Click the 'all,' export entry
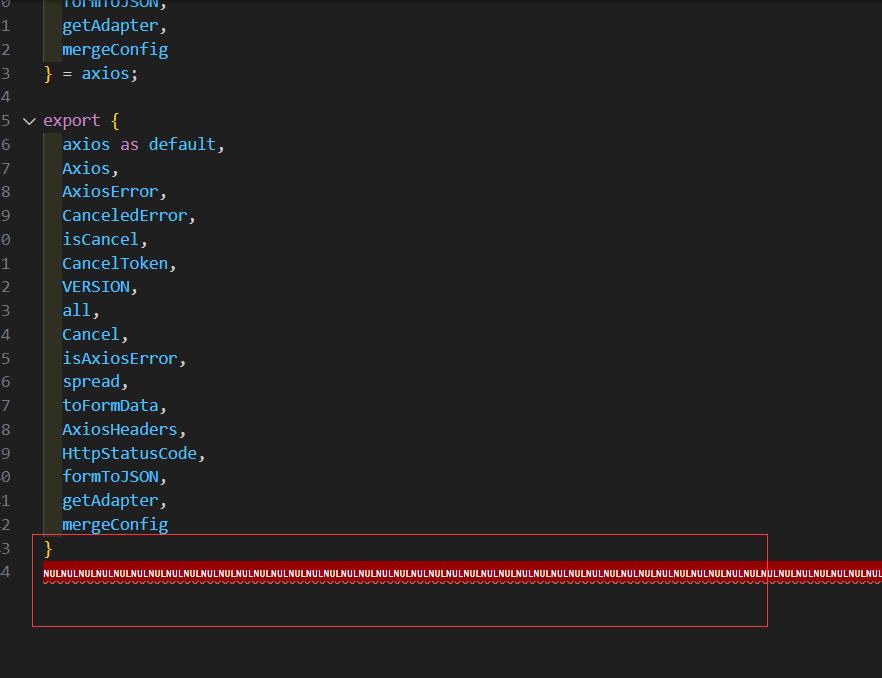The image size is (882, 678). 81,311
